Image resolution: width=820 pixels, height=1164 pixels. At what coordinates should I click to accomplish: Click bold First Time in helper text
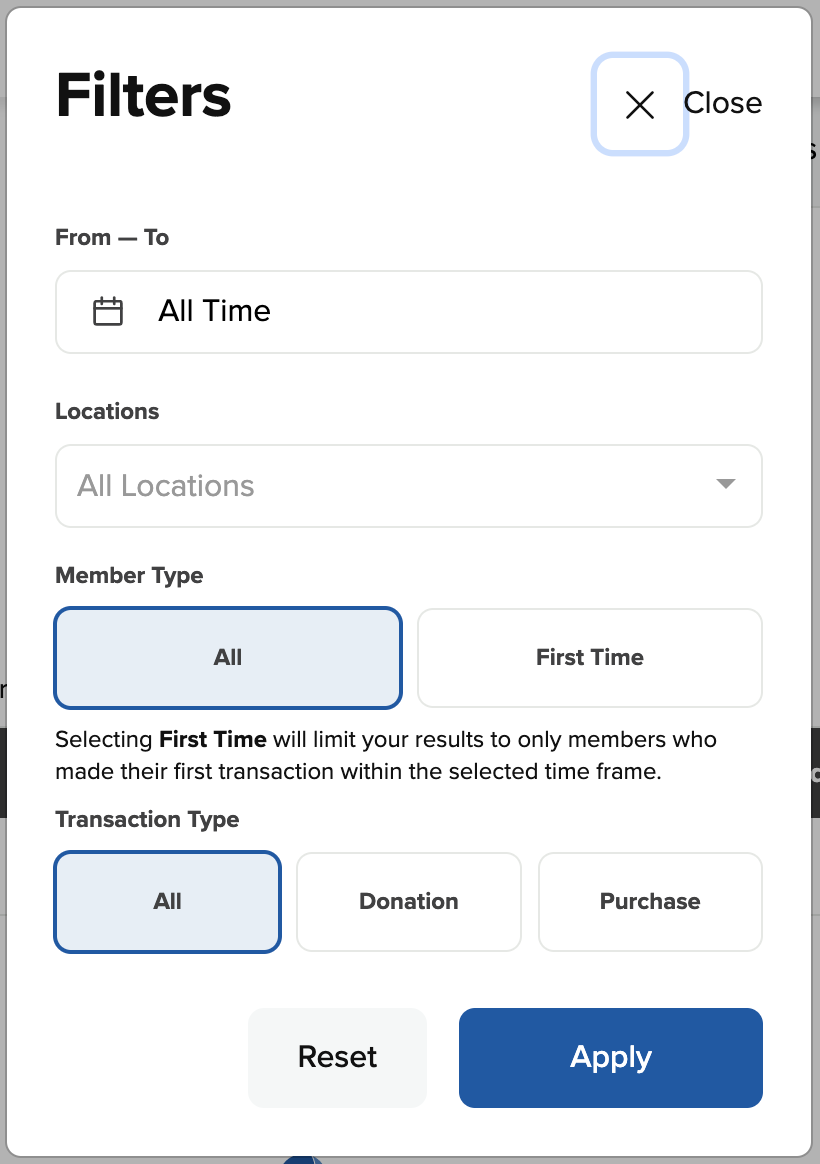coord(212,741)
